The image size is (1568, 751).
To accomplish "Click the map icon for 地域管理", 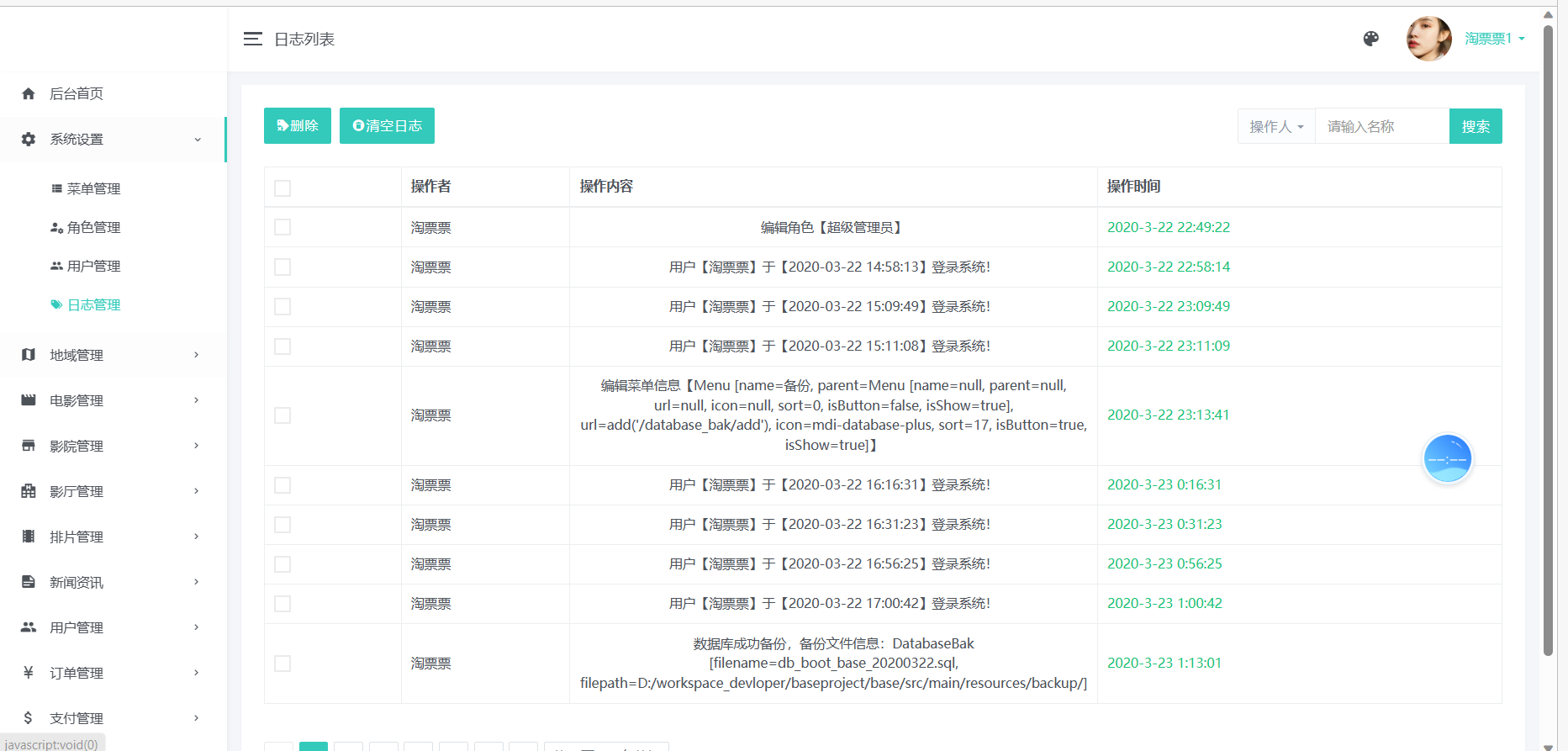I will point(29,355).
